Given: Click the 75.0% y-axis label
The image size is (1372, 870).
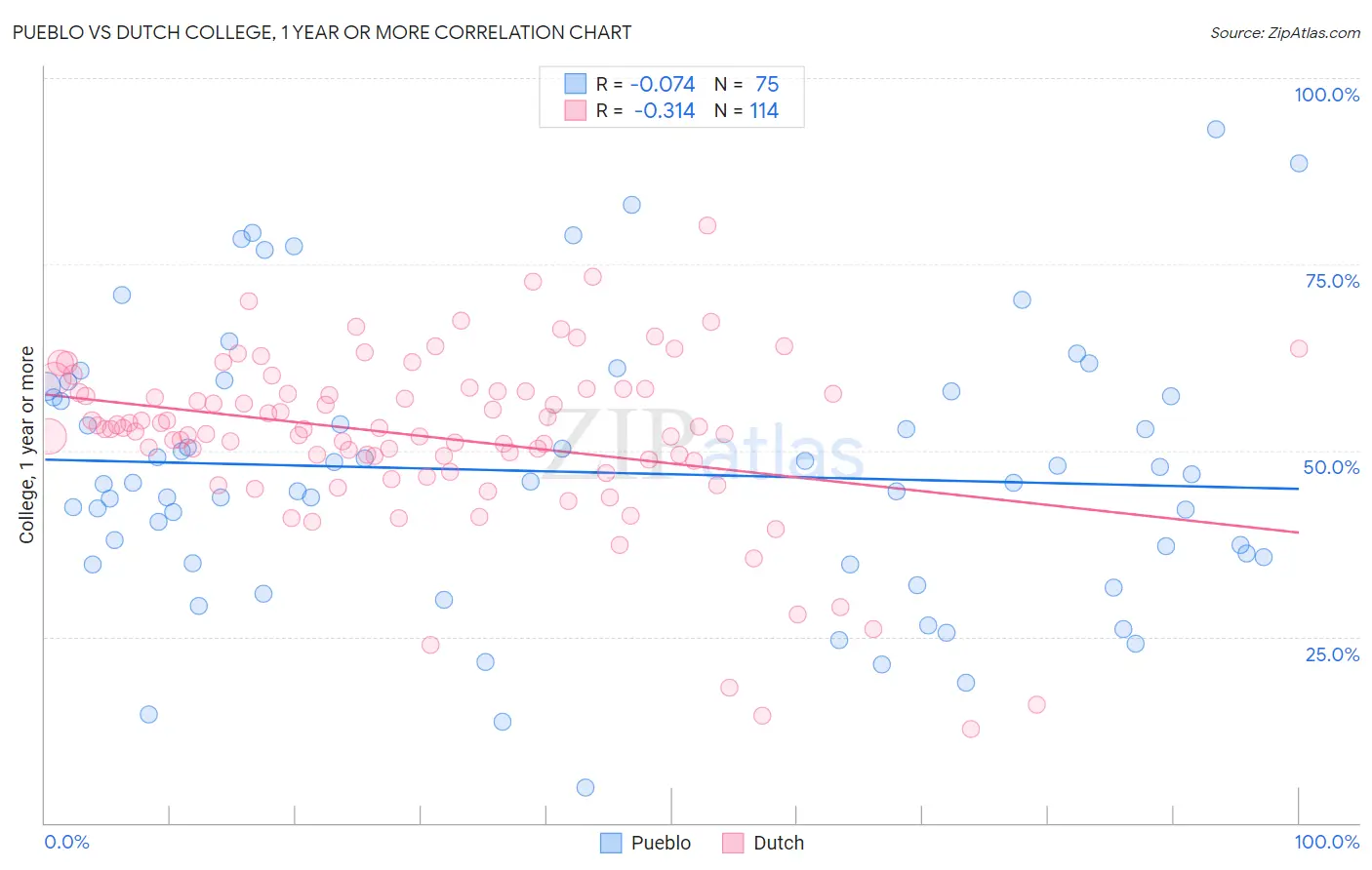Looking at the screenshot, I should click(1332, 281).
